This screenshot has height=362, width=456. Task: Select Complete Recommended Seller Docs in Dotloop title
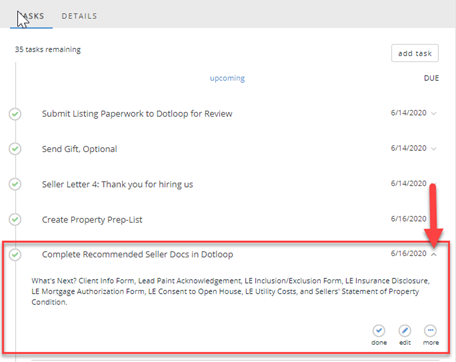pos(137,254)
